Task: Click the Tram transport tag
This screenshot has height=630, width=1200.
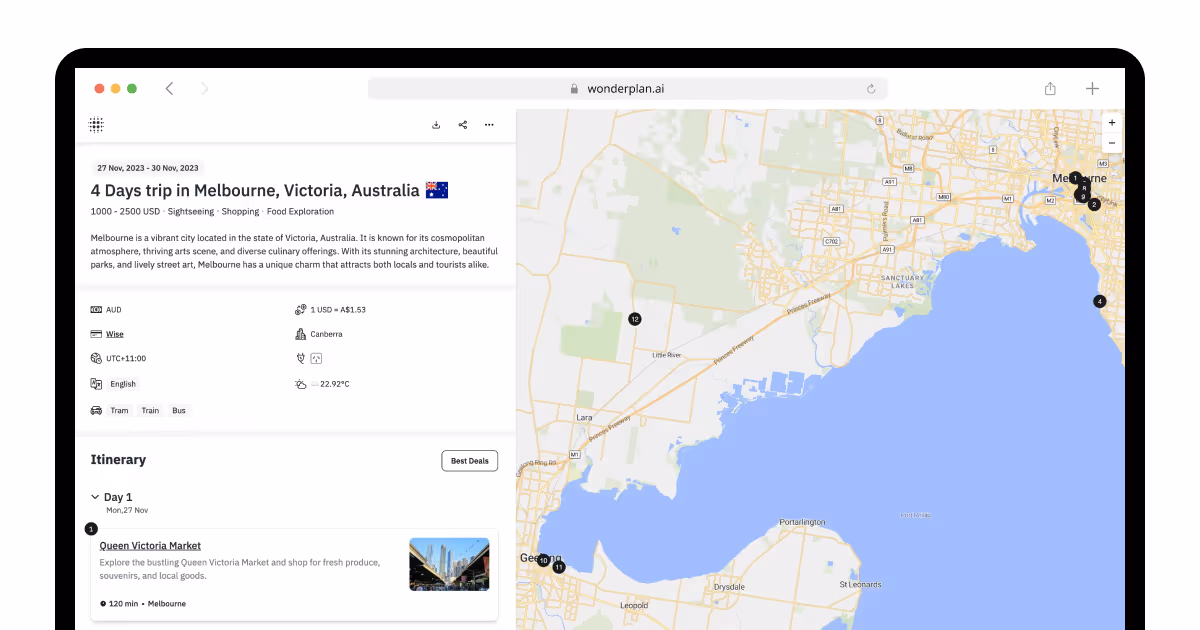Action: (120, 410)
